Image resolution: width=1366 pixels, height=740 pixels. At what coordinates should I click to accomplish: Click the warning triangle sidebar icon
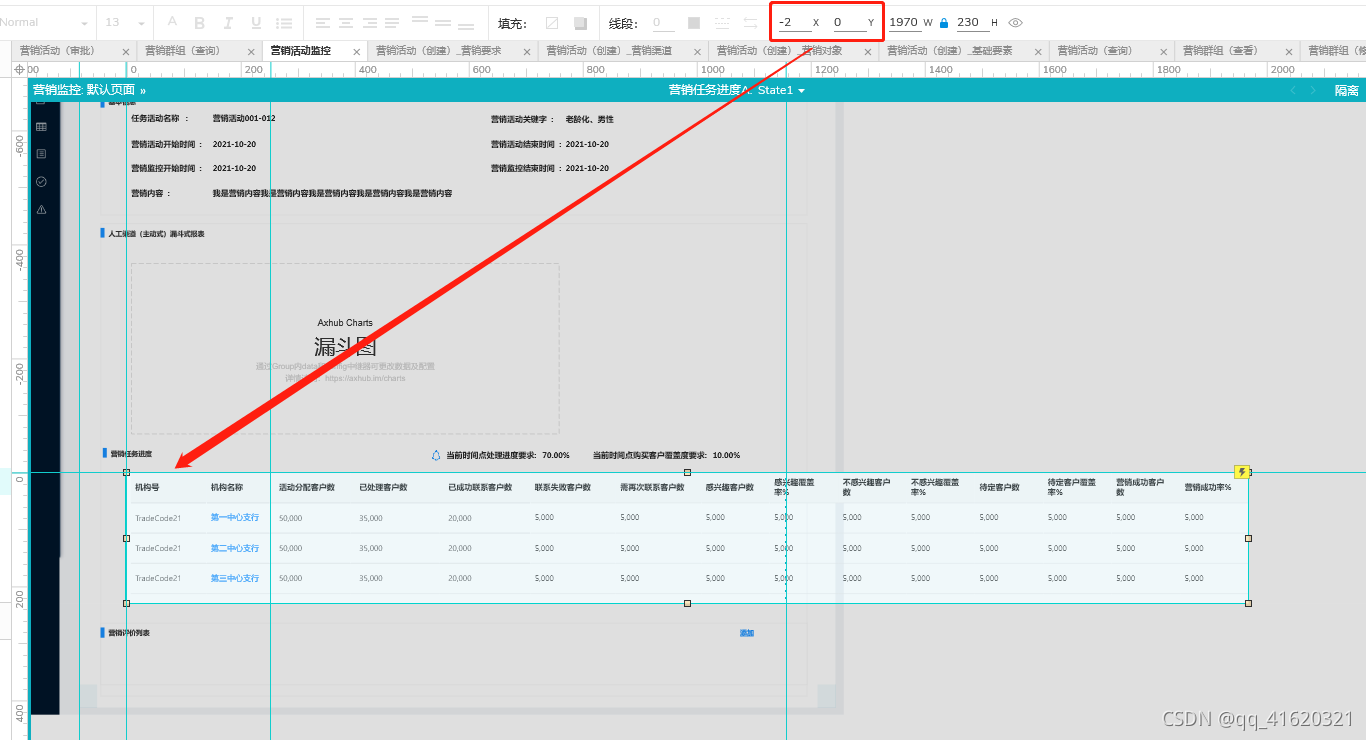point(41,210)
